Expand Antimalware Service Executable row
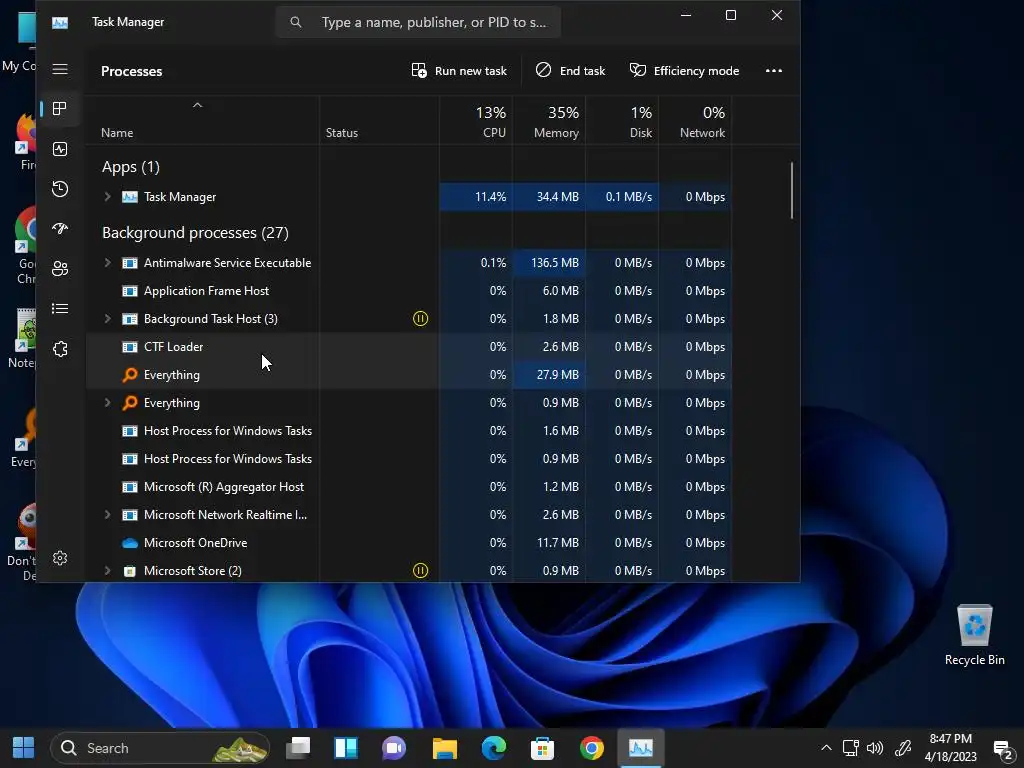 point(108,263)
